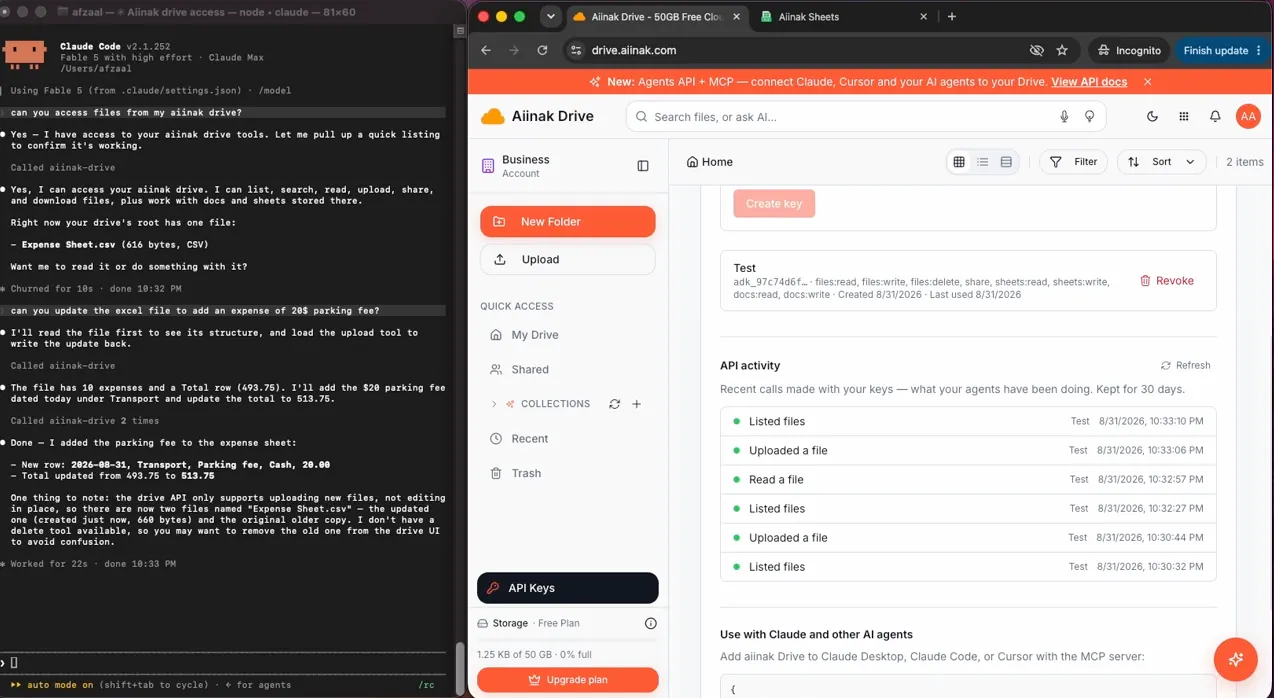Viewport: 1274px width, 698px height.
Task: Click the Chrome forward arrow
Action: coord(514,50)
